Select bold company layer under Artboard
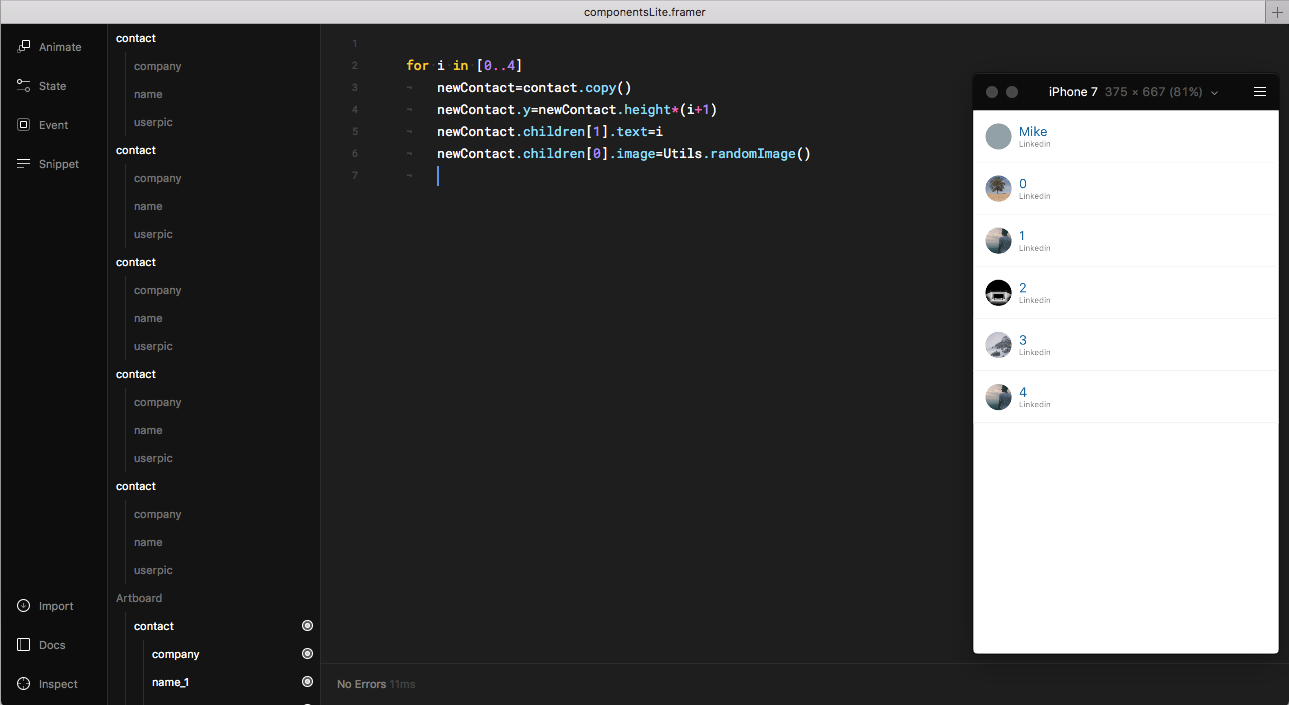Viewport: 1289px width, 705px height. (x=176, y=654)
